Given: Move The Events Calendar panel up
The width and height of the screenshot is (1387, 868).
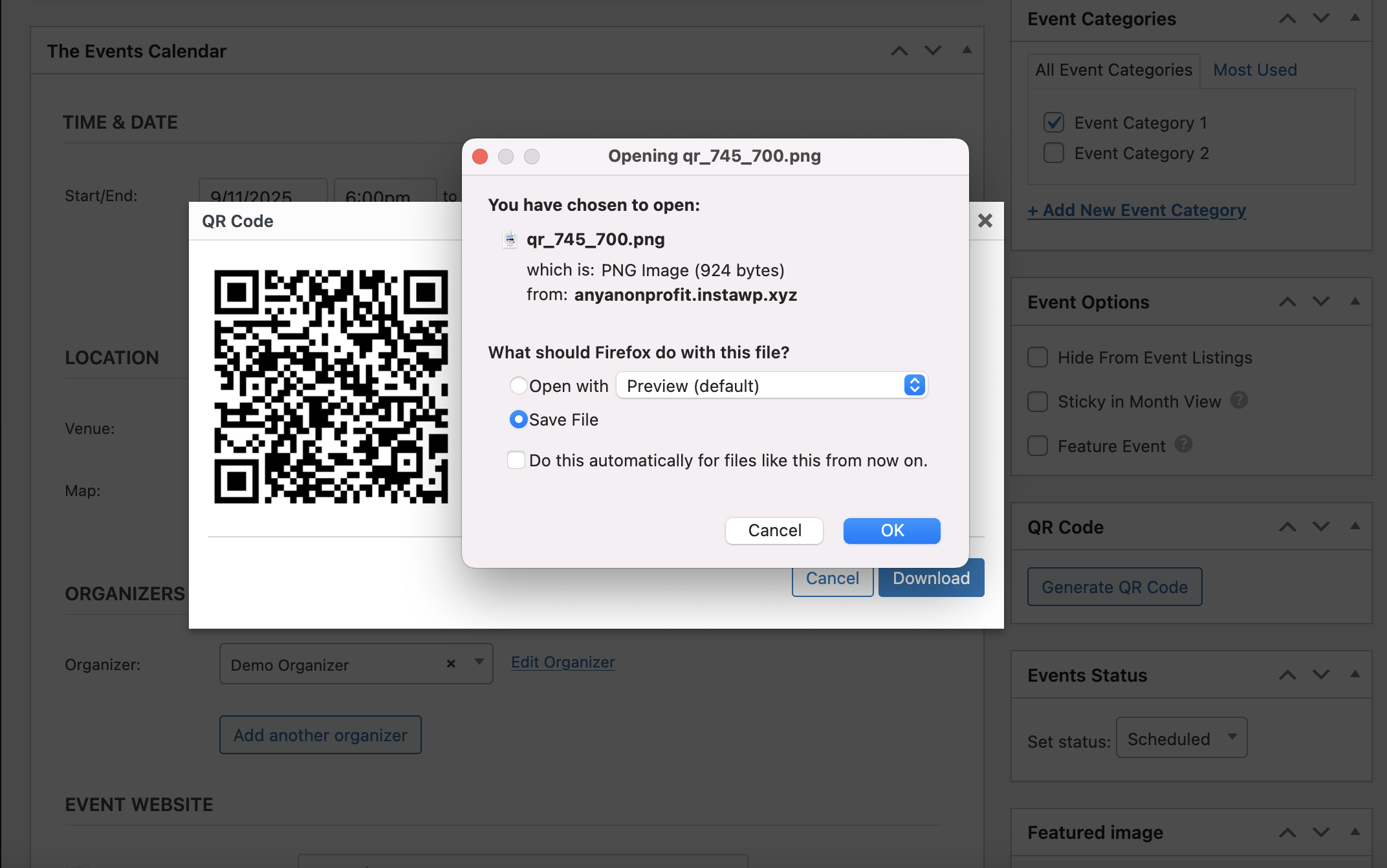Looking at the screenshot, I should tap(899, 51).
